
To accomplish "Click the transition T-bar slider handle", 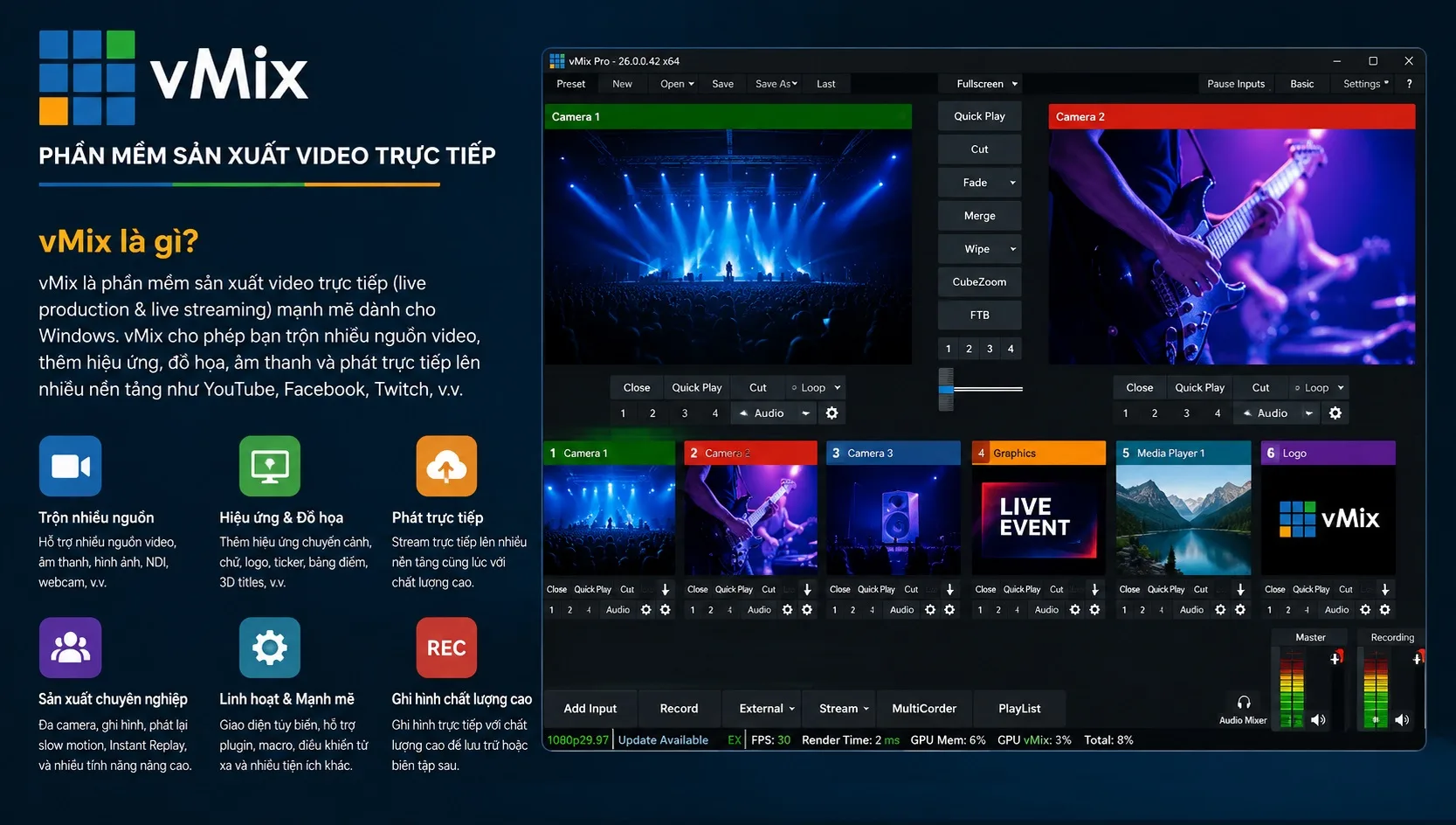I will (x=946, y=389).
